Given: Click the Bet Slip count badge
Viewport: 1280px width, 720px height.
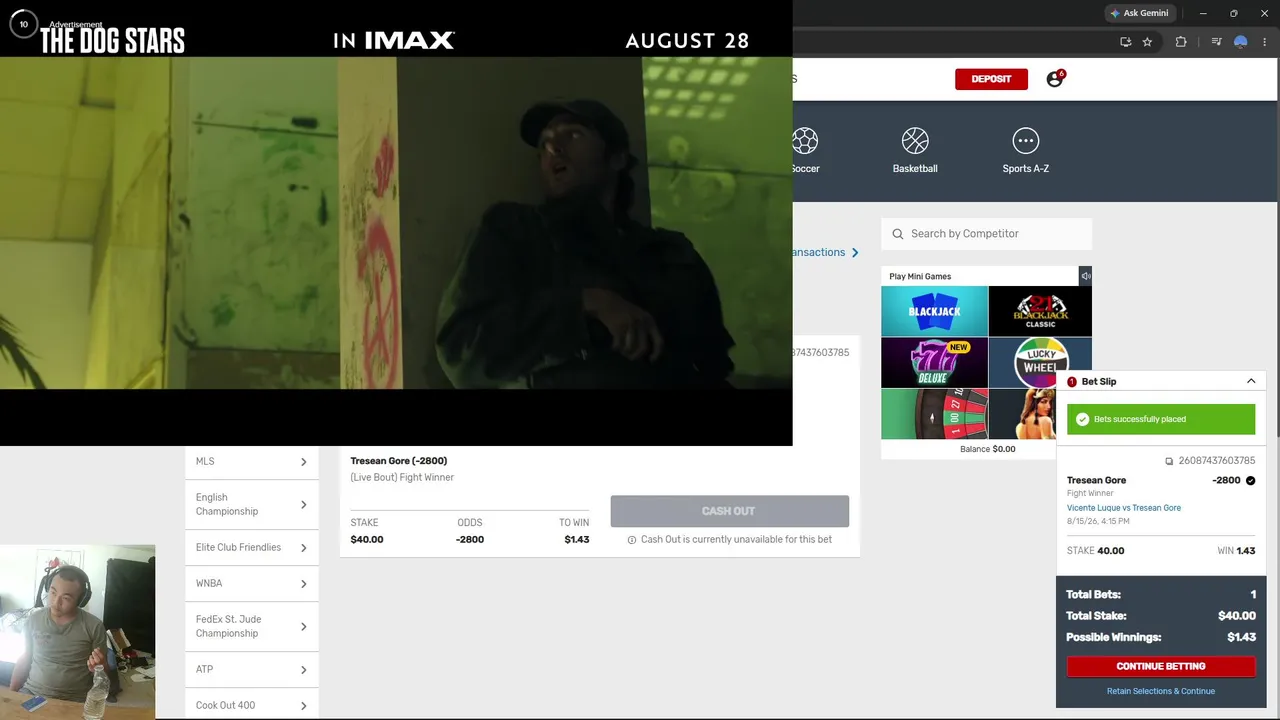Looking at the screenshot, I should [x=1072, y=382].
